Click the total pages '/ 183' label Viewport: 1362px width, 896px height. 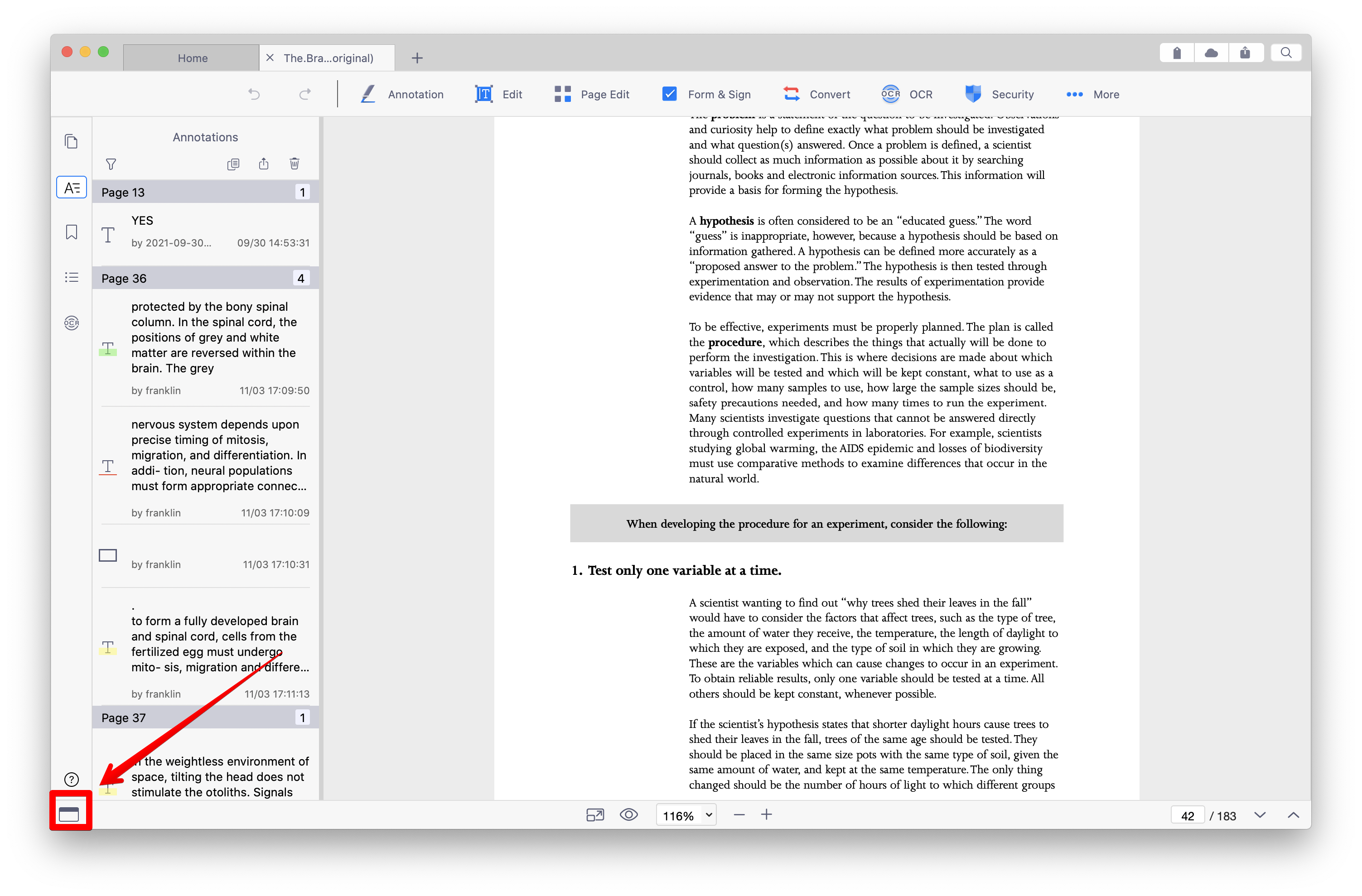pyautogui.click(x=1223, y=816)
